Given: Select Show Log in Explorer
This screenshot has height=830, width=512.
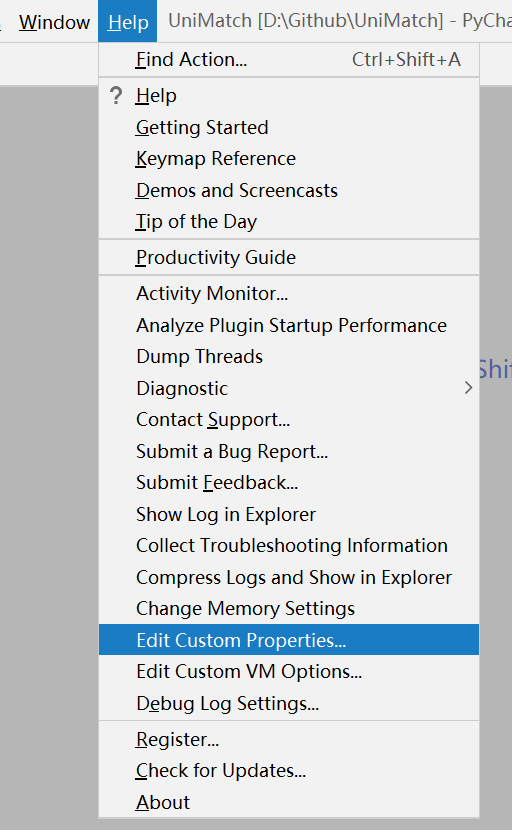Looking at the screenshot, I should coord(289,514).
